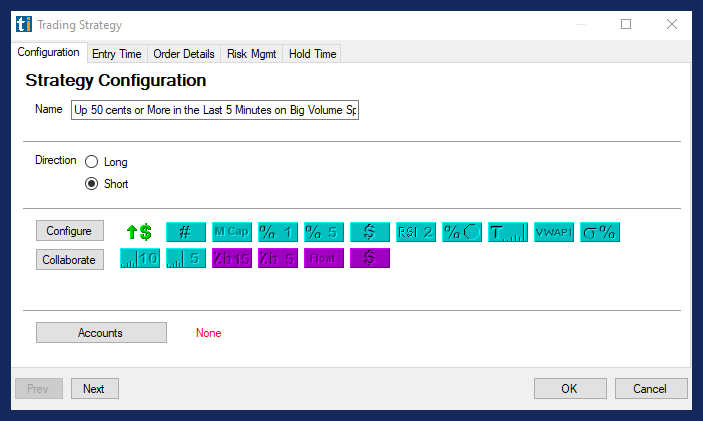703x421 pixels.
Task: Click the cyan volume bars 10 icon
Action: 139,259
